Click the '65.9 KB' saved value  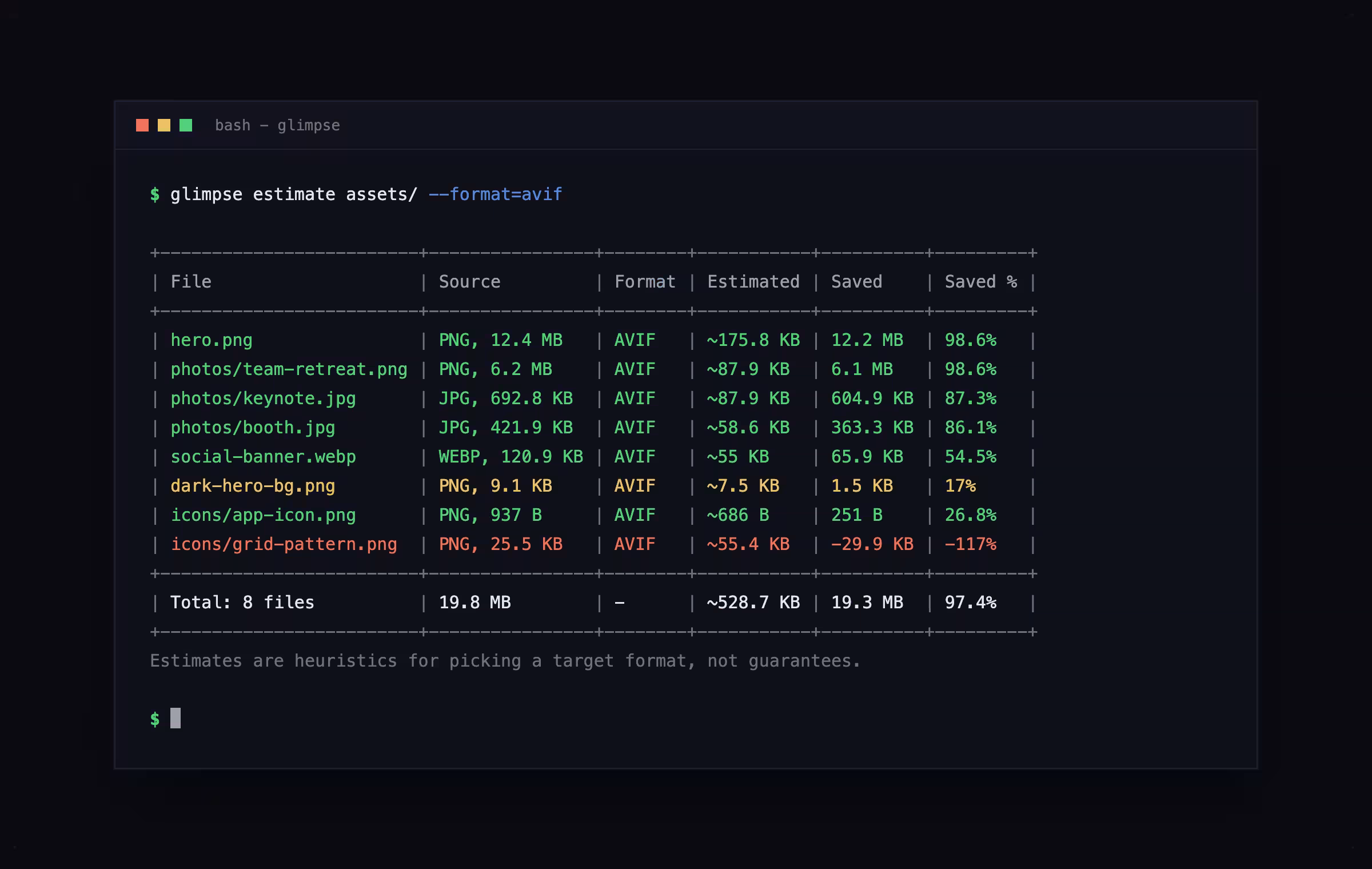click(867, 457)
